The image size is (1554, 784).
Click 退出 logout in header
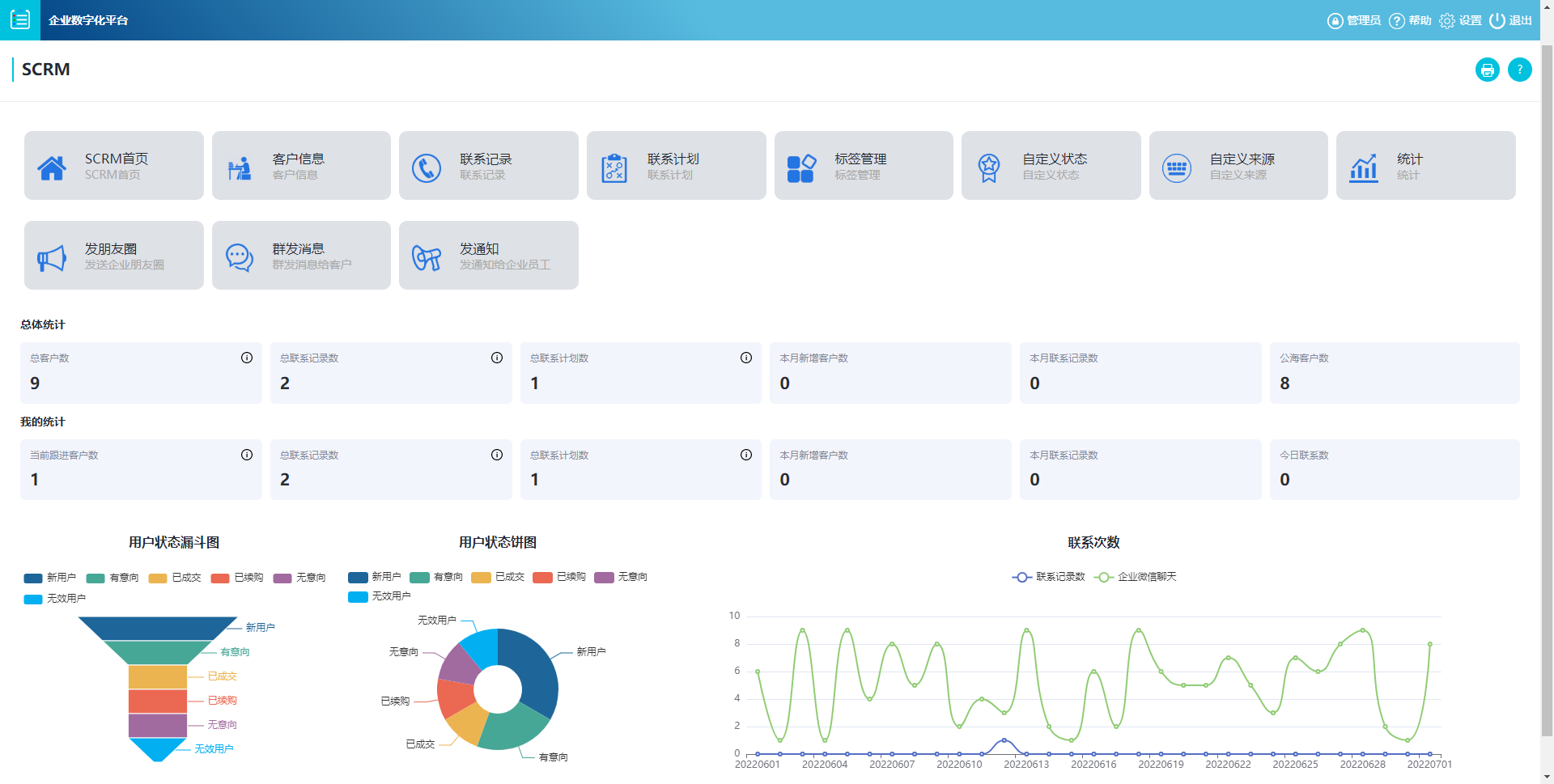[1511, 20]
